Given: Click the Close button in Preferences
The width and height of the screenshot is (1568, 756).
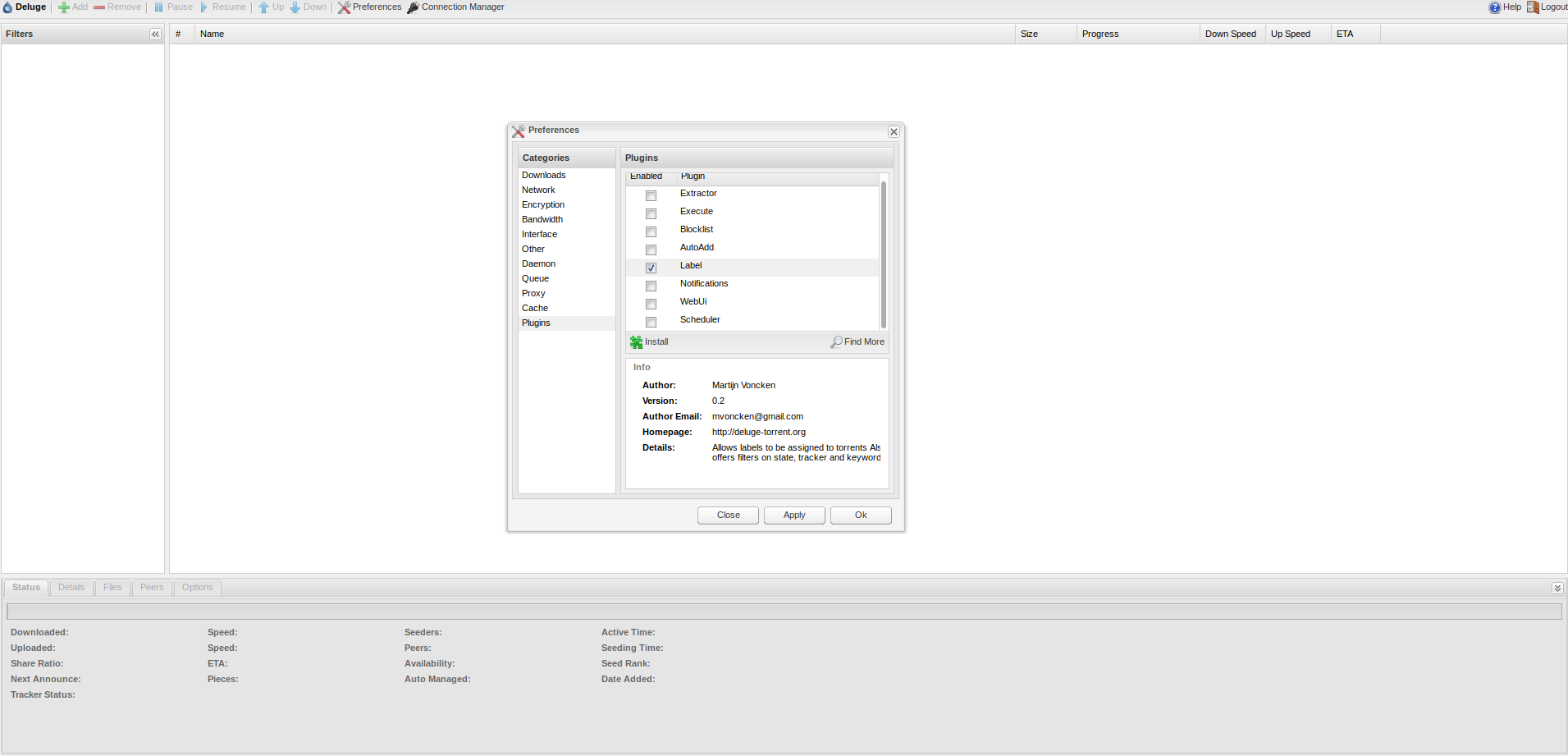Looking at the screenshot, I should tap(728, 515).
